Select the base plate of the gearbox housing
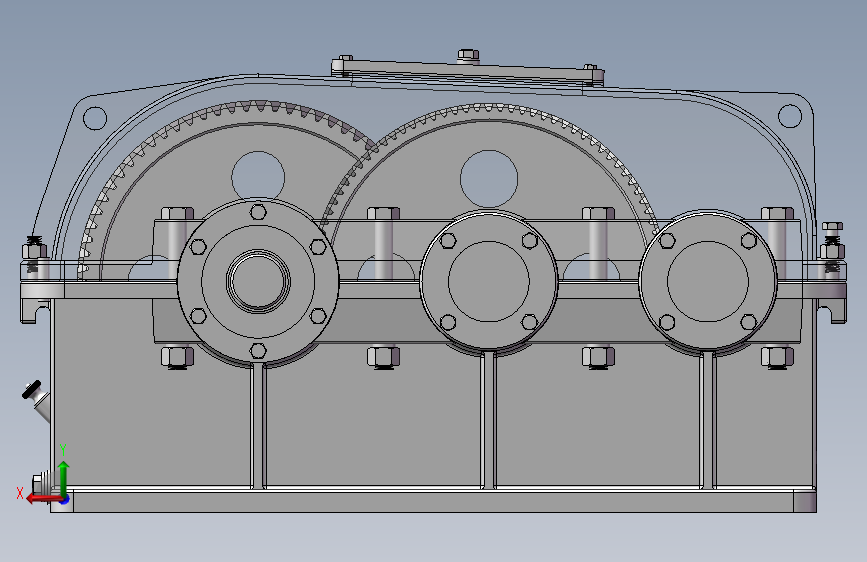 (434, 499)
